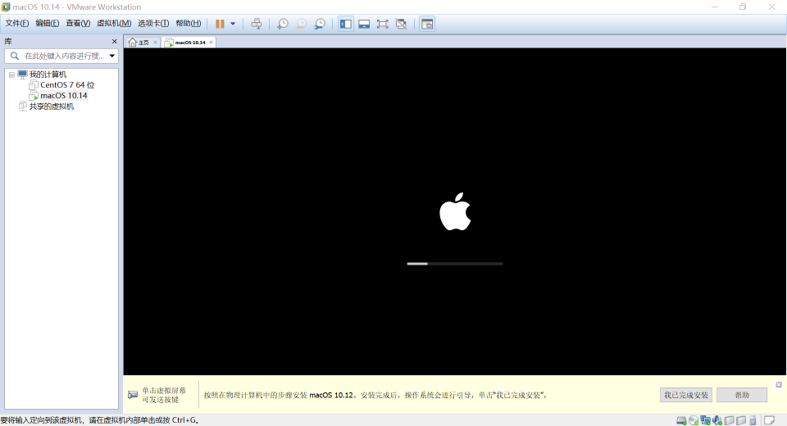Click the network adapter status icon
The image size is (787, 426).
click(706, 420)
